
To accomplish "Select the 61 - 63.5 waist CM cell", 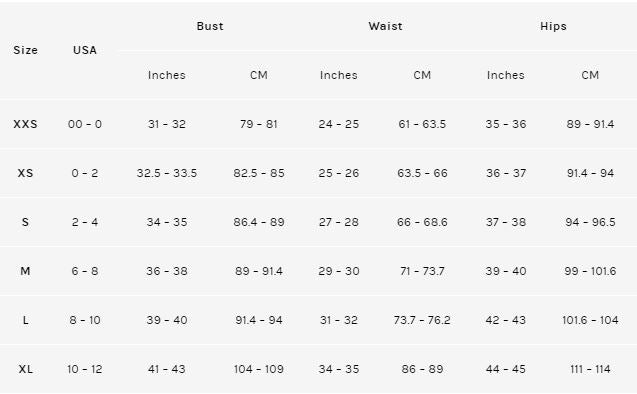I will pos(422,124).
